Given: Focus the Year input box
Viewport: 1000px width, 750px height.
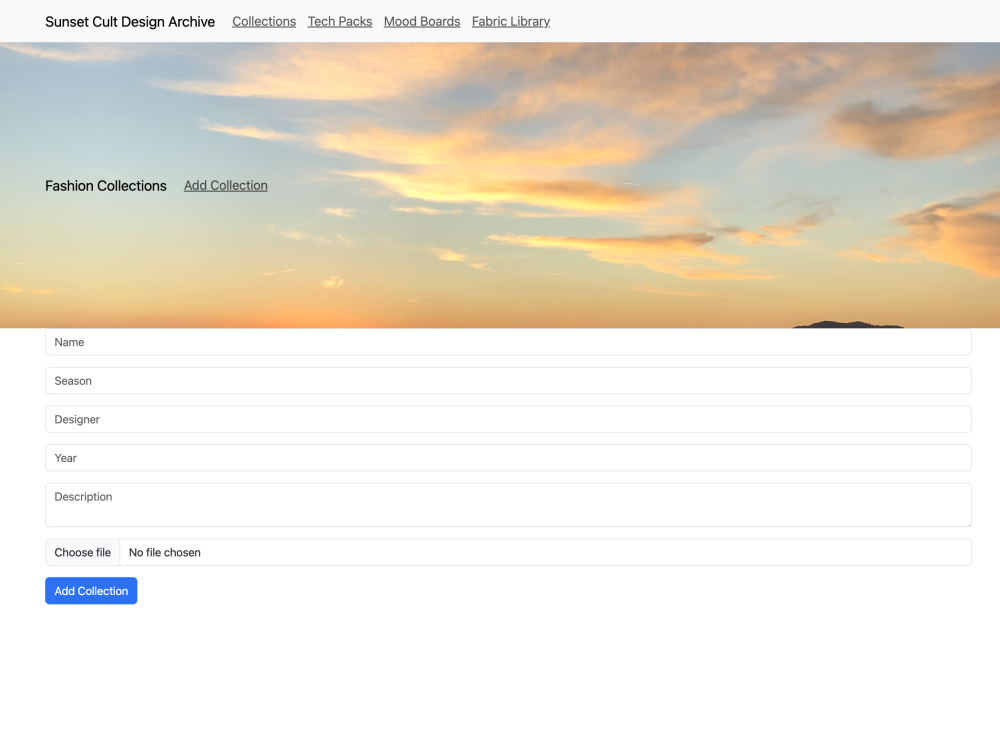Looking at the screenshot, I should [508, 458].
